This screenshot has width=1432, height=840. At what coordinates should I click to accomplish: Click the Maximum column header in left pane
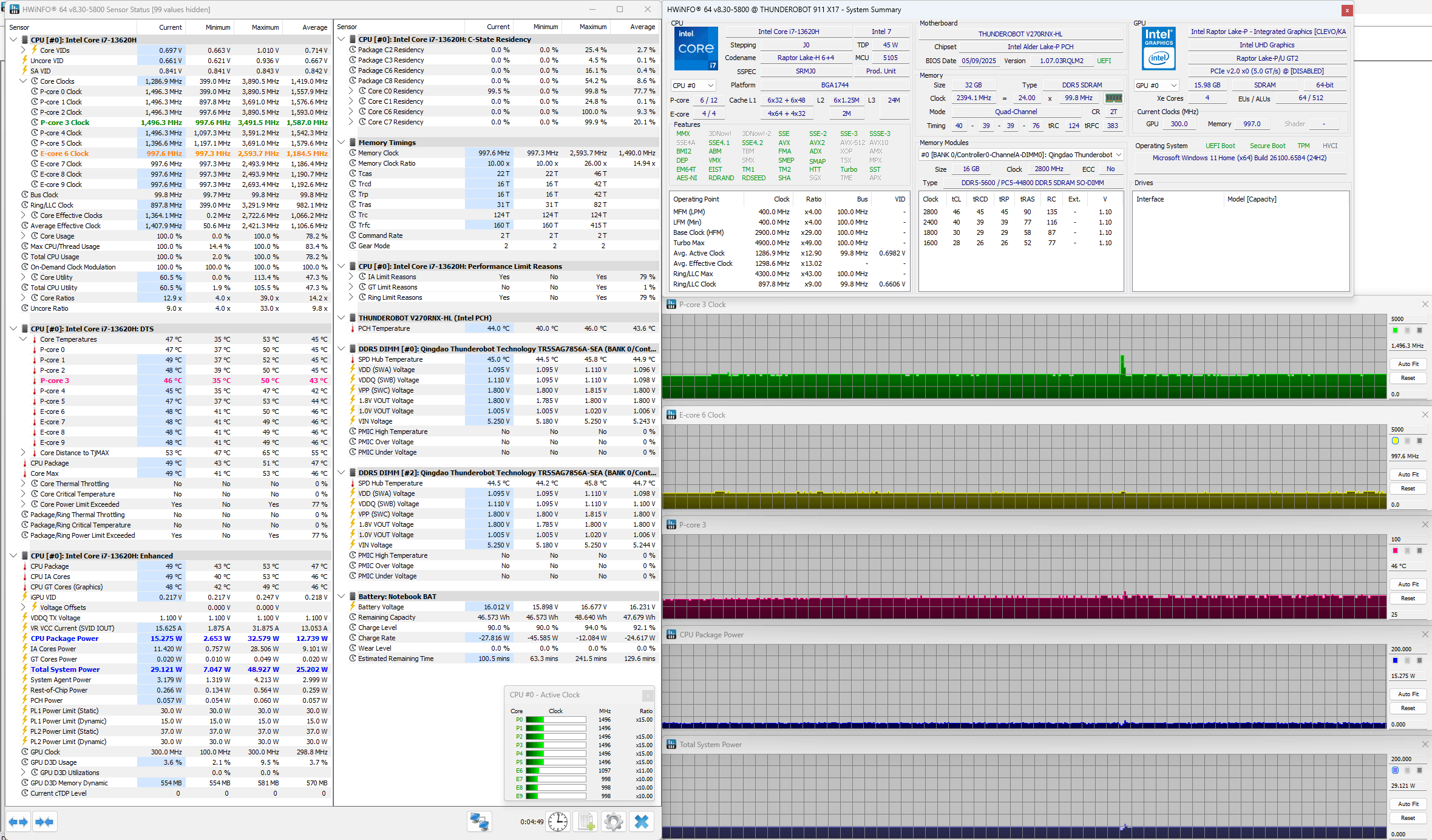(265, 27)
